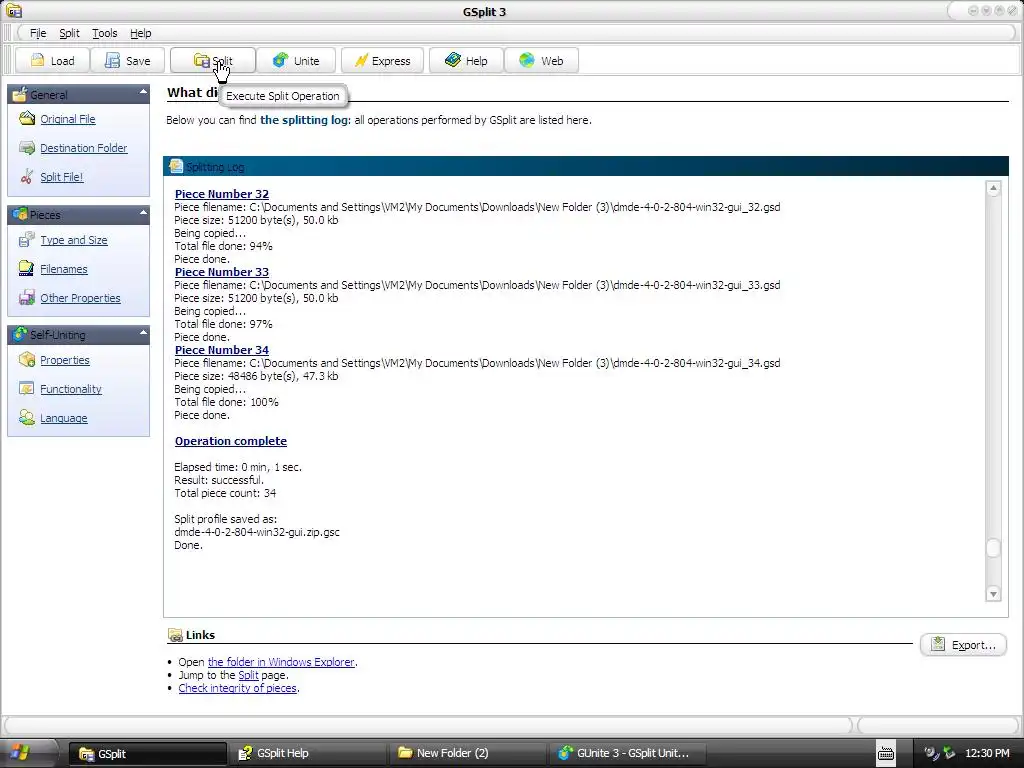Image resolution: width=1024 pixels, height=768 pixels.
Task: Click the Destination Folder drive icon
Action: point(27,148)
